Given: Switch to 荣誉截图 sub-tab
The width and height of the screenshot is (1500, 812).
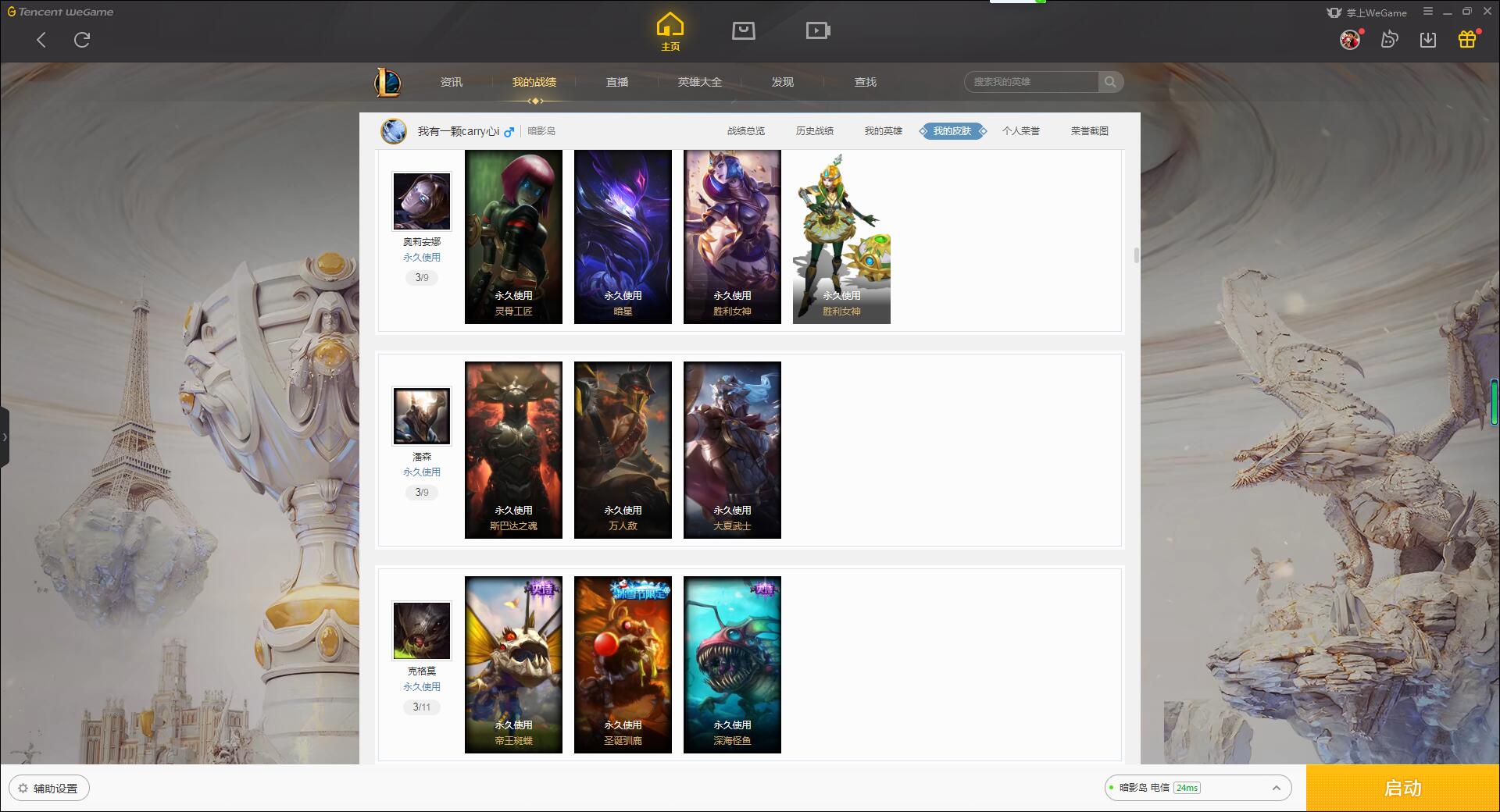Looking at the screenshot, I should 1090,131.
